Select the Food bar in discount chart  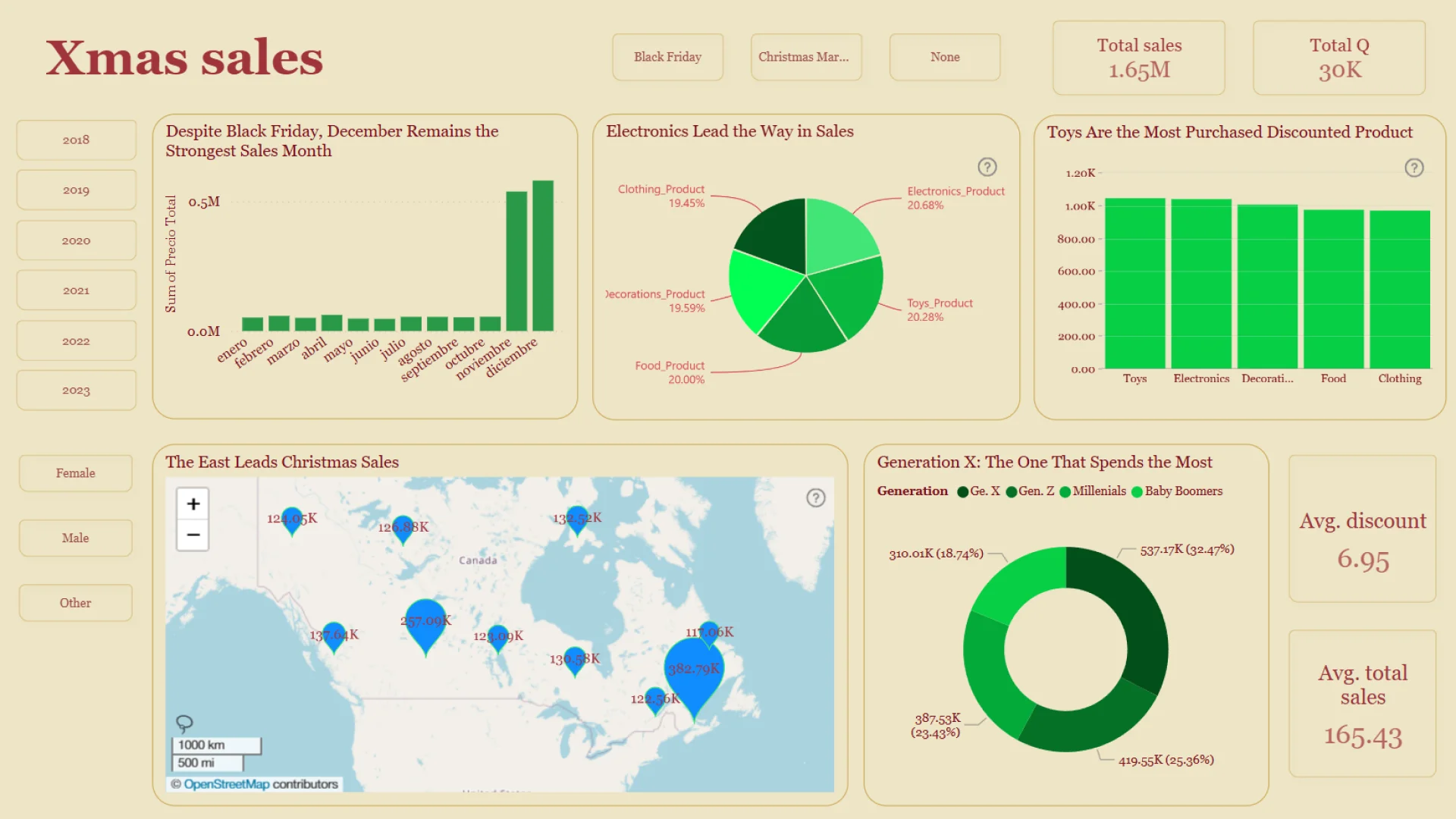tap(1333, 289)
